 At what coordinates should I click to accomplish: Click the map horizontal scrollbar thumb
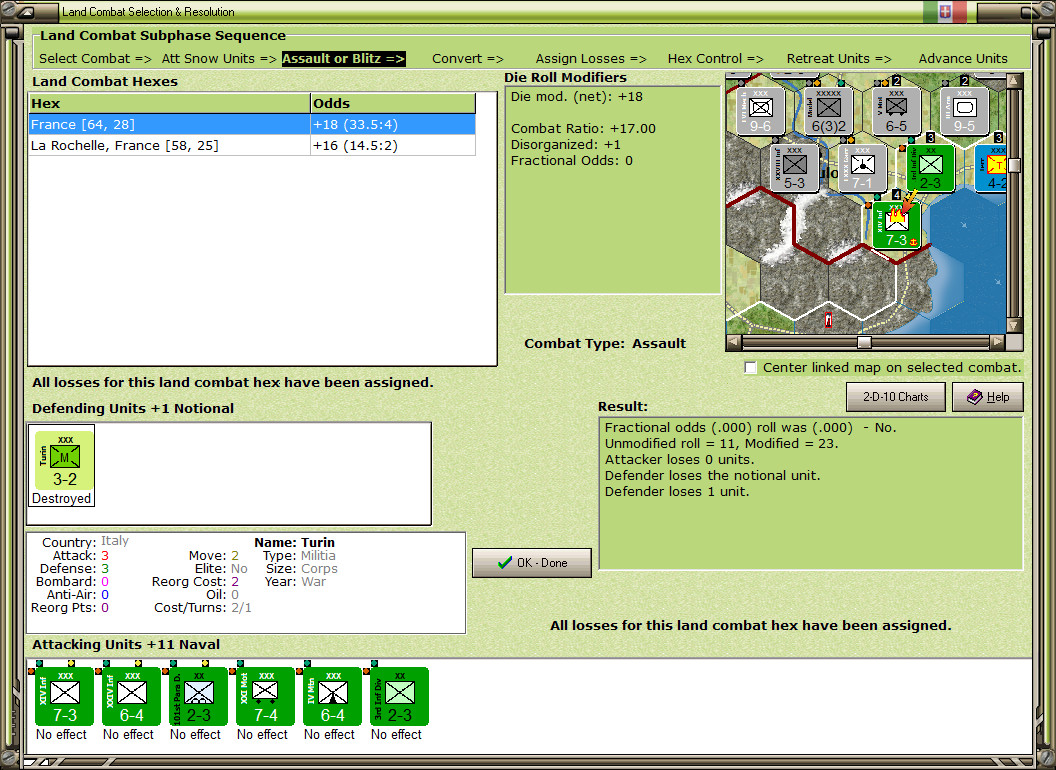(x=864, y=342)
